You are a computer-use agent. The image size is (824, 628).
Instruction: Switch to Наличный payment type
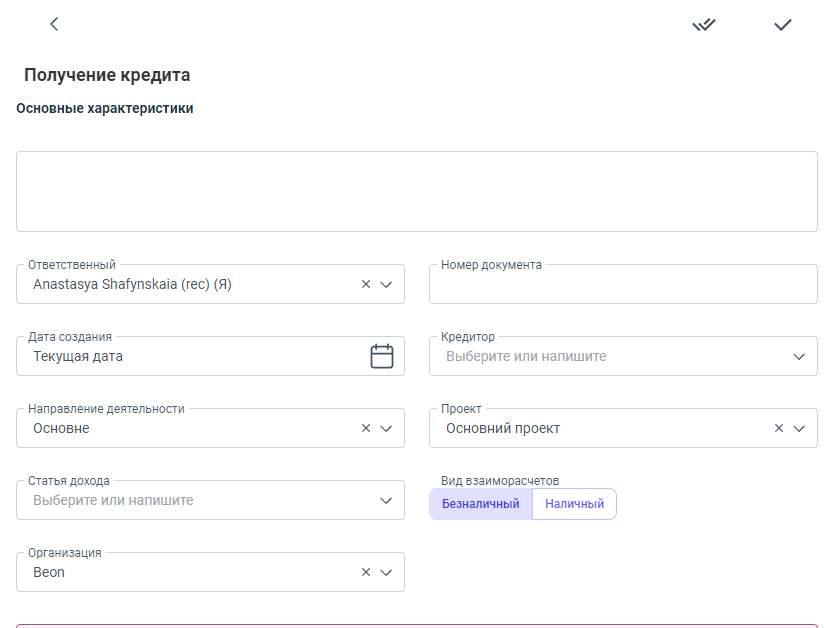(574, 504)
